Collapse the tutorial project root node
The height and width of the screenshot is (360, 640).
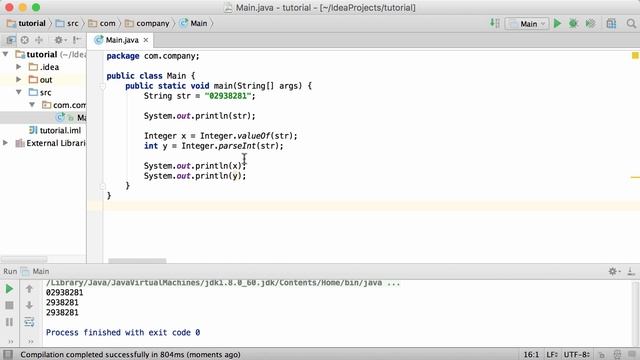[x=6, y=54]
